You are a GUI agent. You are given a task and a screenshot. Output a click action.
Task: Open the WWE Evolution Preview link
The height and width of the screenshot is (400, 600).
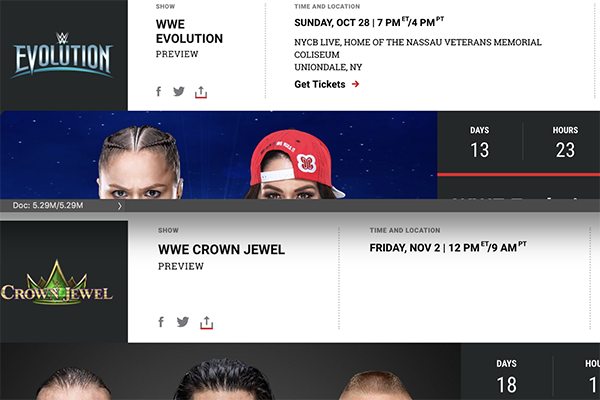[x=177, y=54]
